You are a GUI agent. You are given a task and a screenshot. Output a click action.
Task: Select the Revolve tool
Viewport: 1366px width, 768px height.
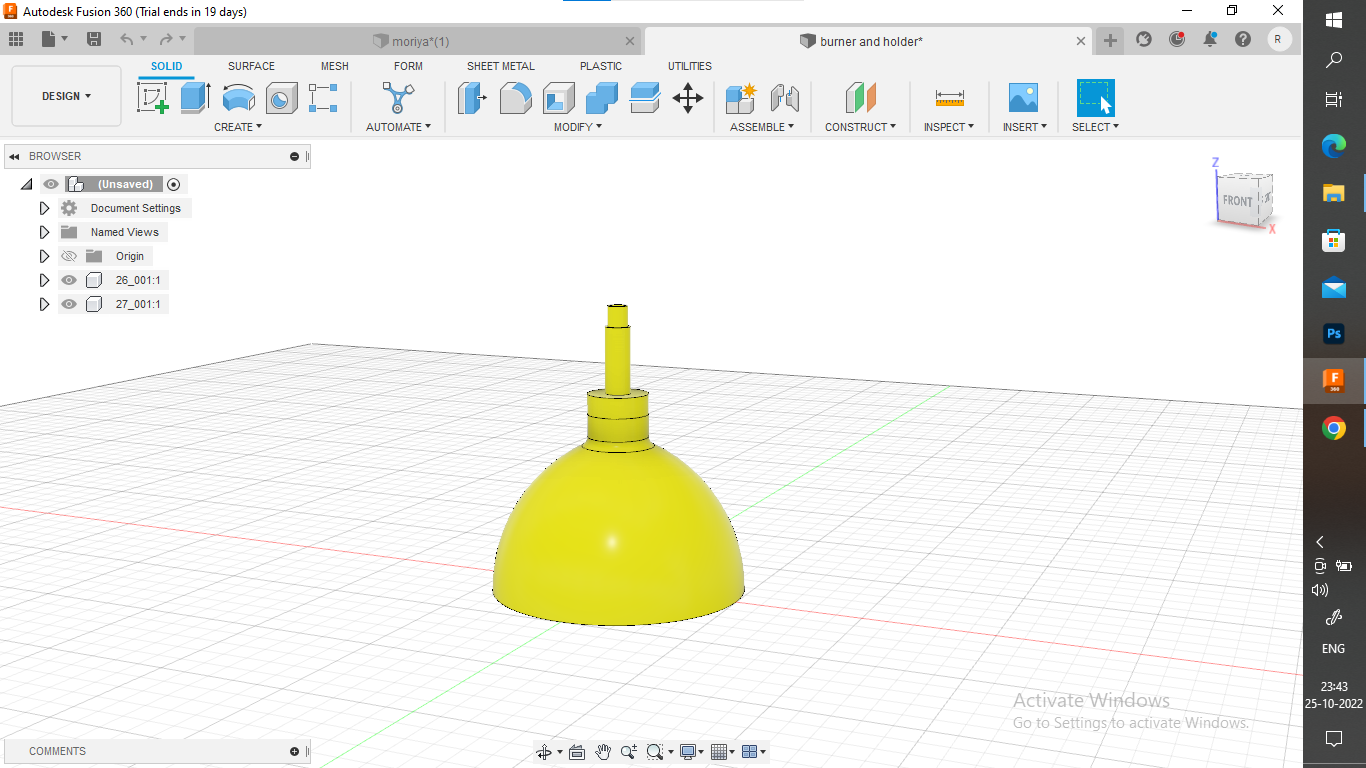point(238,97)
